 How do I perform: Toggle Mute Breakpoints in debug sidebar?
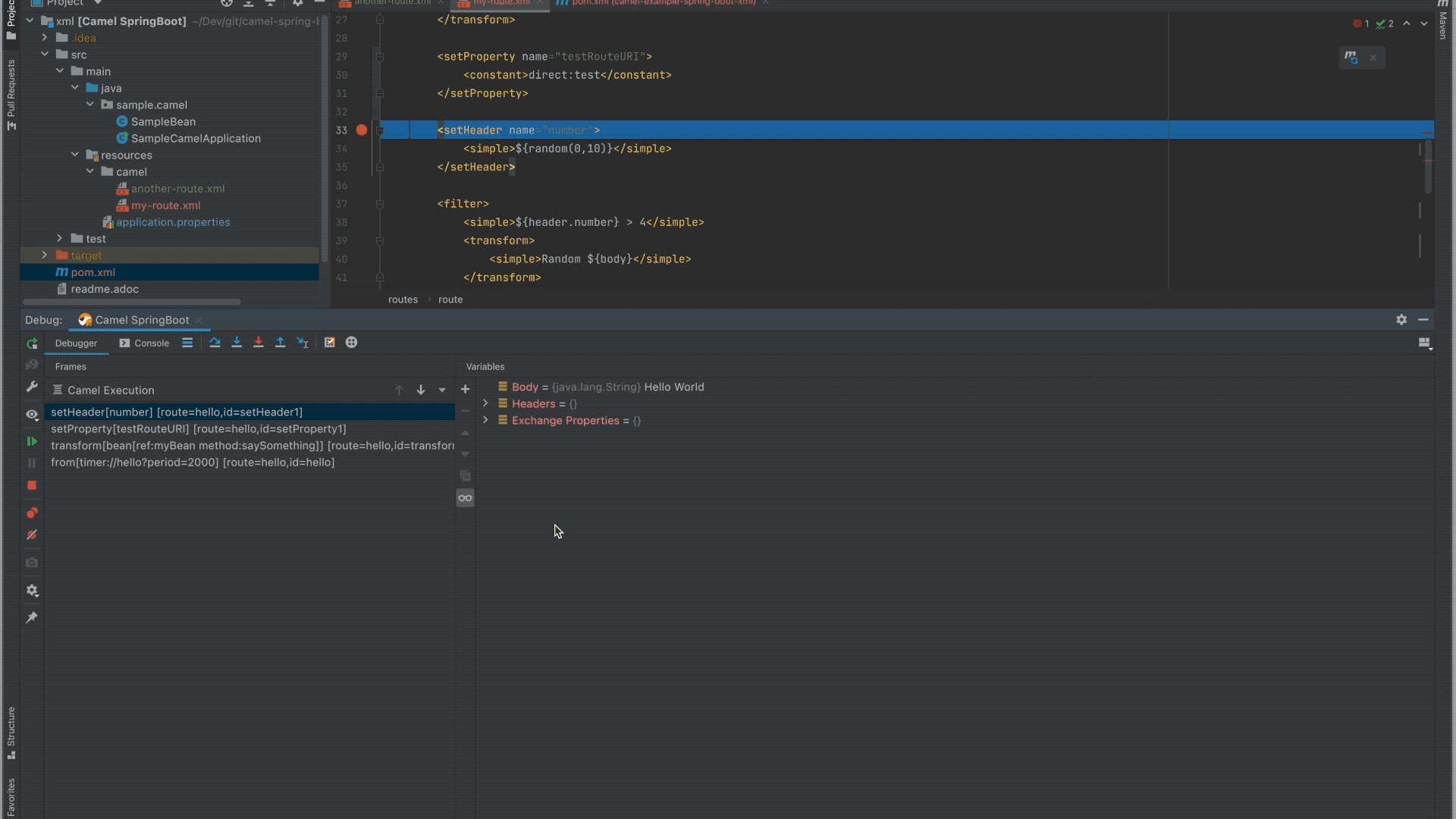pyautogui.click(x=32, y=535)
